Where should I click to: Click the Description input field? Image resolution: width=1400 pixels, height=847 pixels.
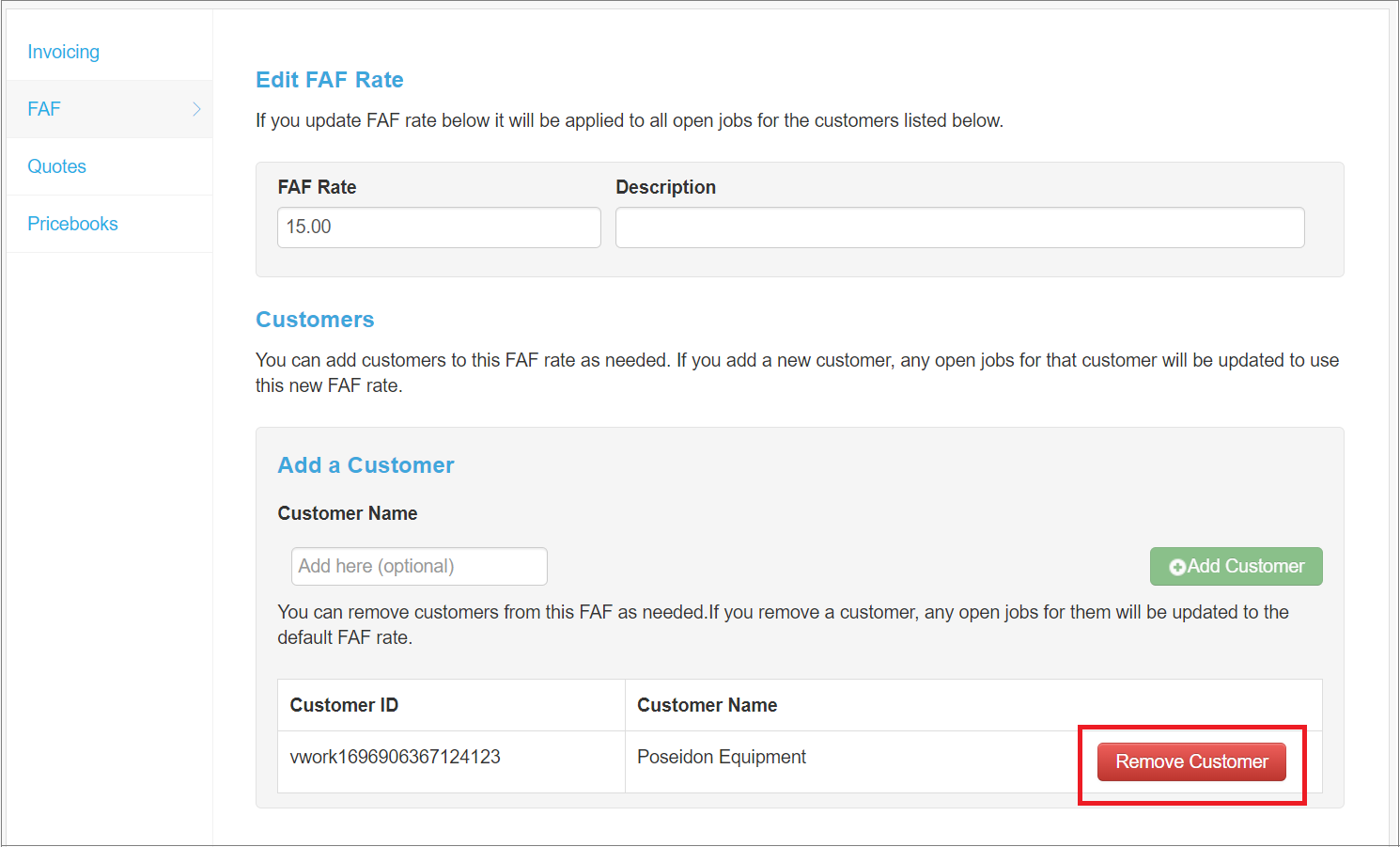959,227
